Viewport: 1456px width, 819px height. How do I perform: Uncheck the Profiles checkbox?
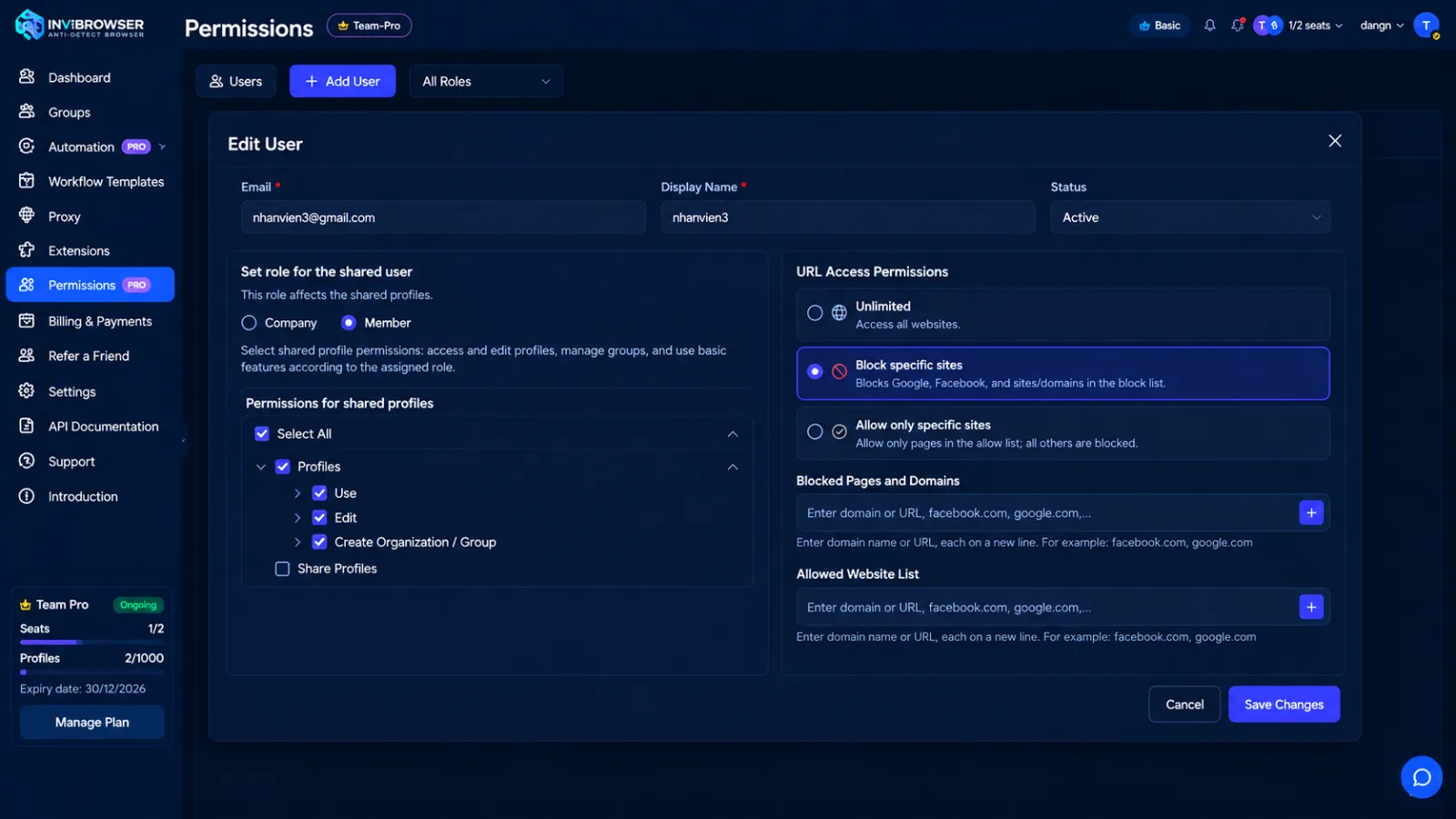(283, 467)
